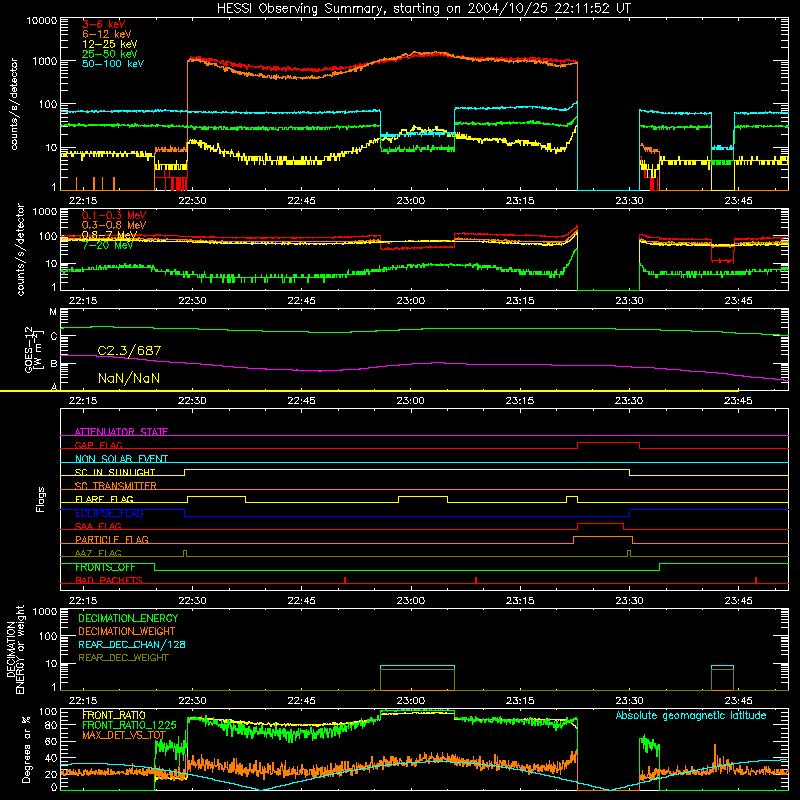Select the SC_IN_SUNLIGHT flag label

[115, 472]
